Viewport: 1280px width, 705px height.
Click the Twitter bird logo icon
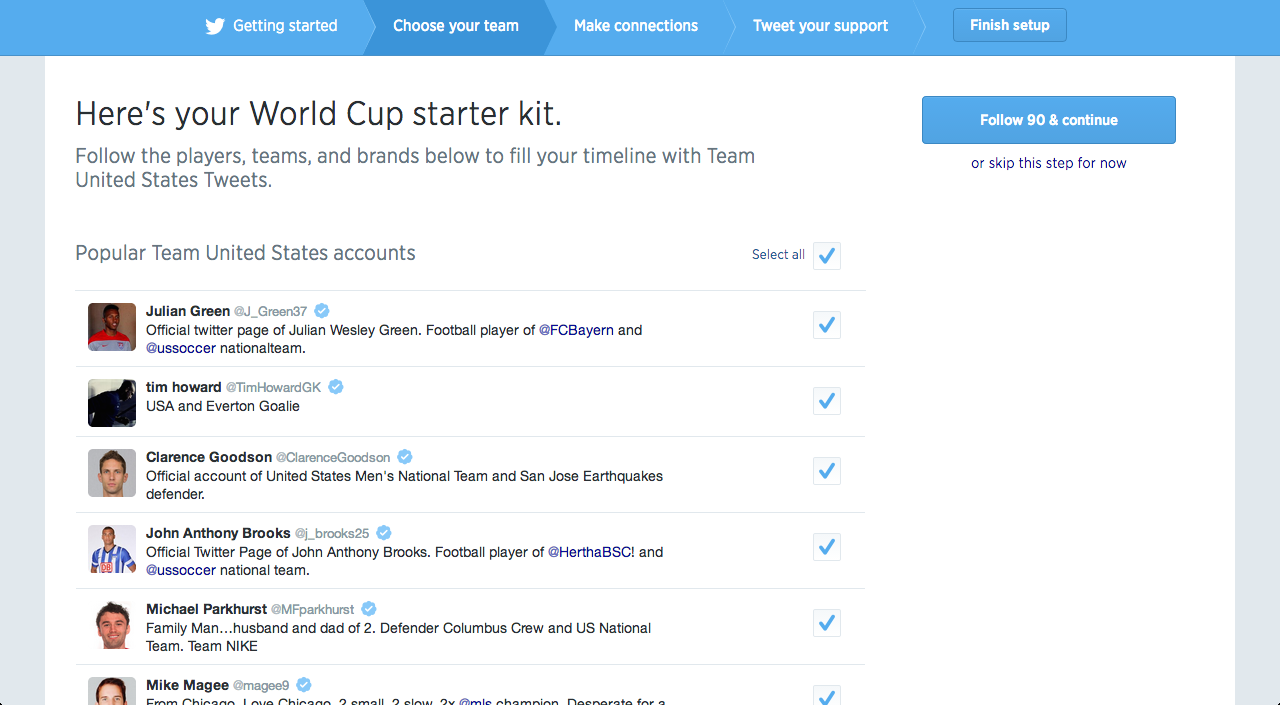click(x=215, y=26)
